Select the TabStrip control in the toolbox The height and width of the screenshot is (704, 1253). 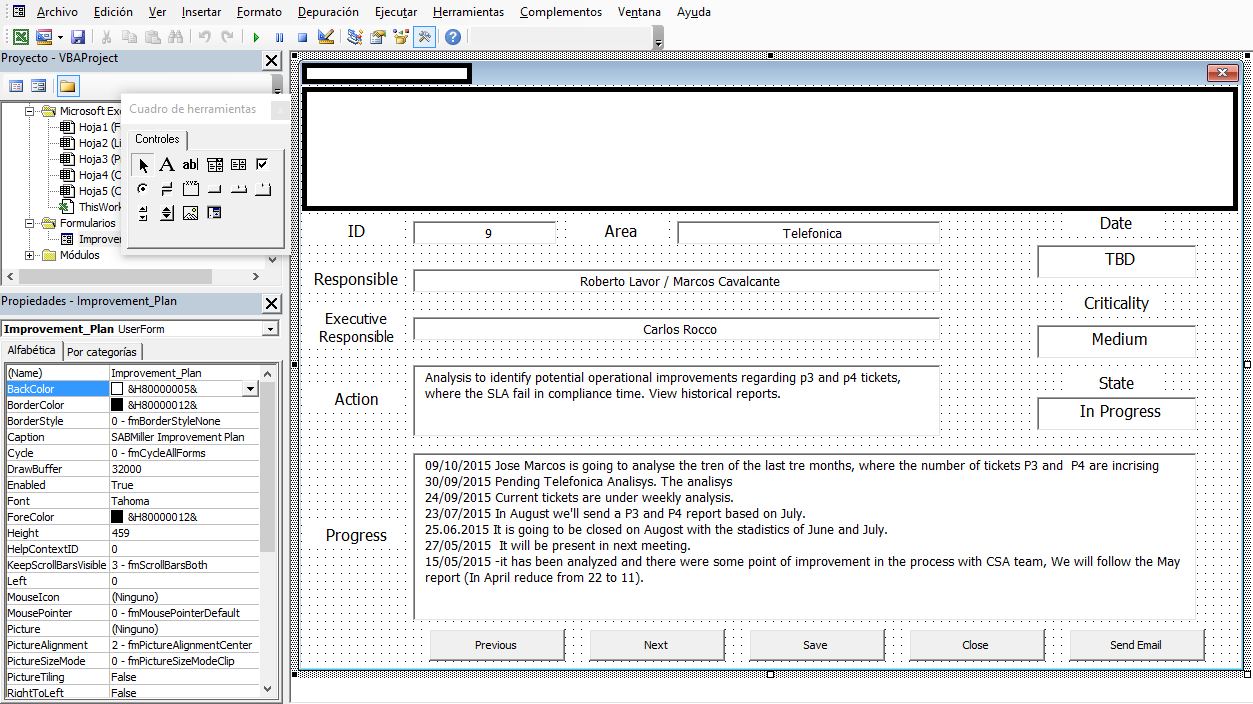click(238, 188)
